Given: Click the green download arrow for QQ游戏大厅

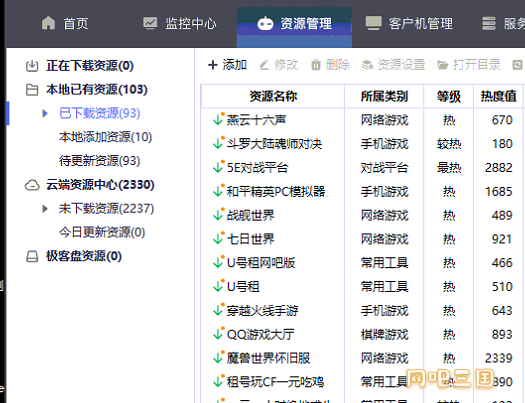Looking at the screenshot, I should tap(218, 334).
